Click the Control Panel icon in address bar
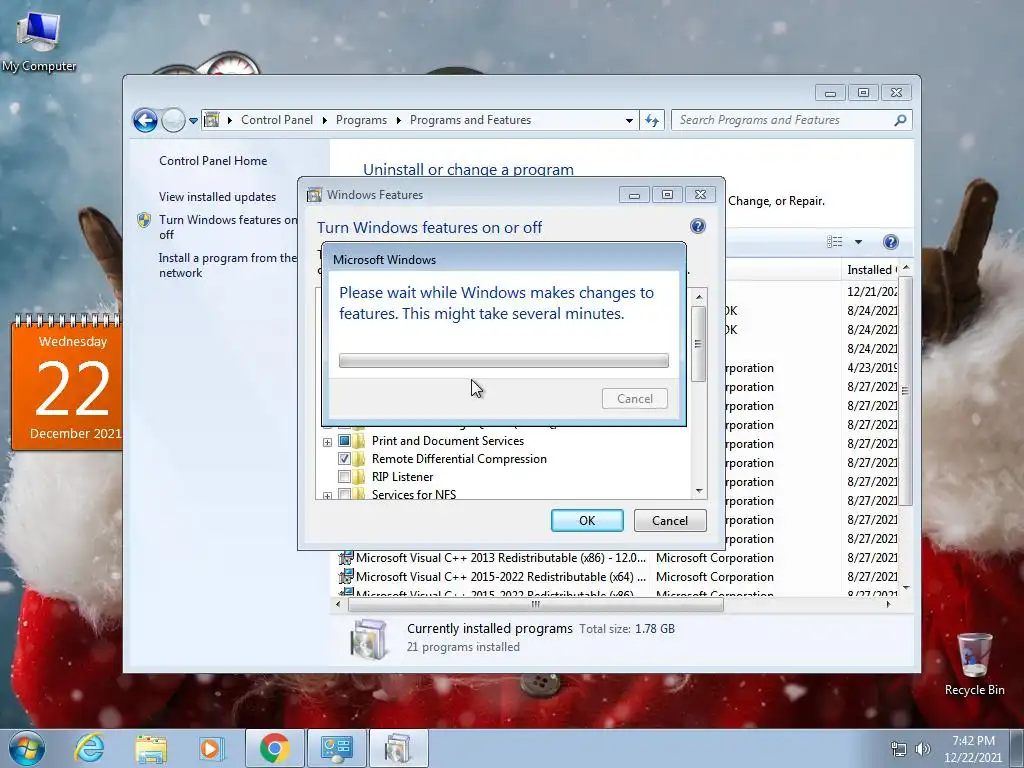1024x768 pixels. [x=212, y=120]
